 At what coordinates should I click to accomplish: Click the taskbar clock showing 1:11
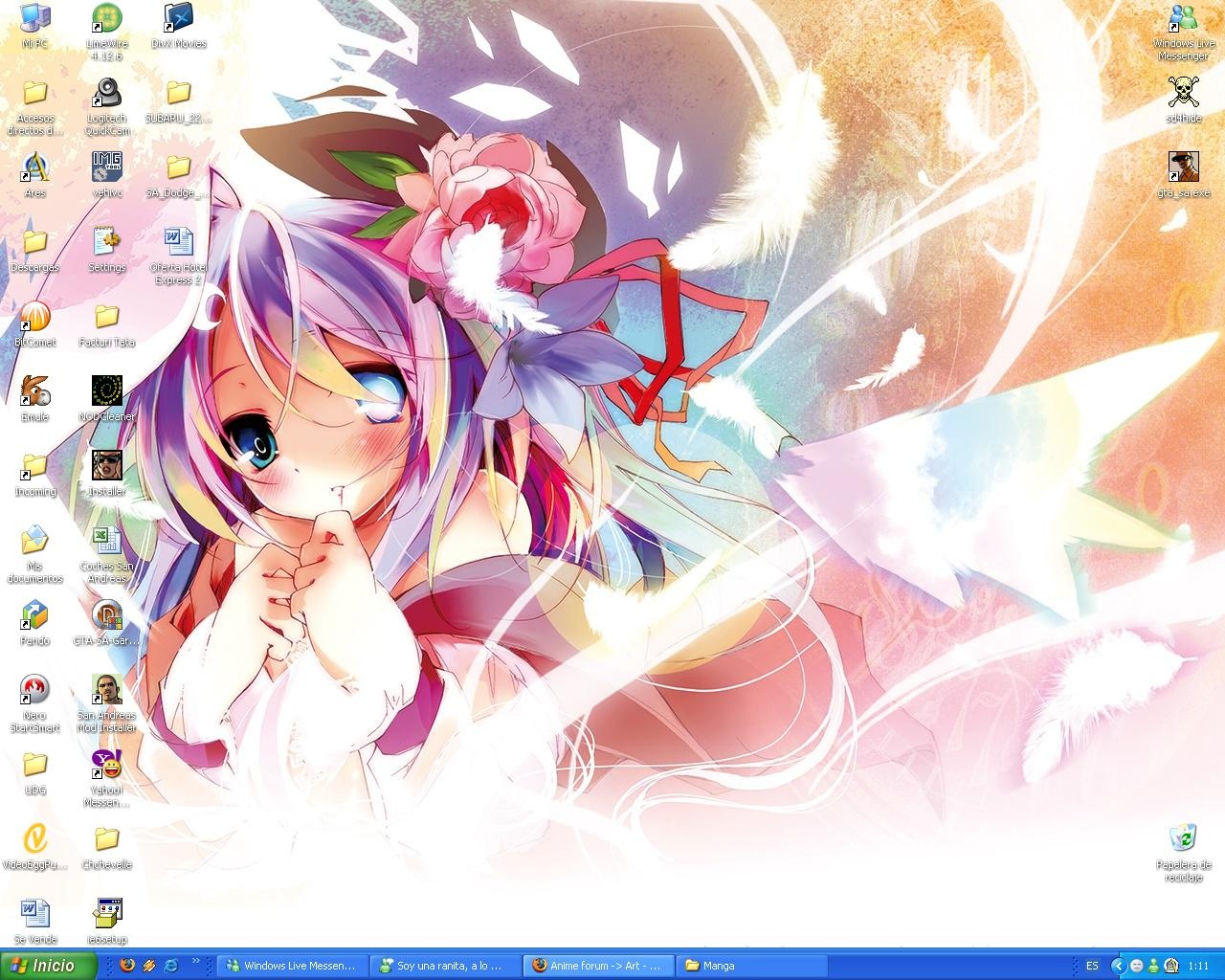(x=1198, y=966)
